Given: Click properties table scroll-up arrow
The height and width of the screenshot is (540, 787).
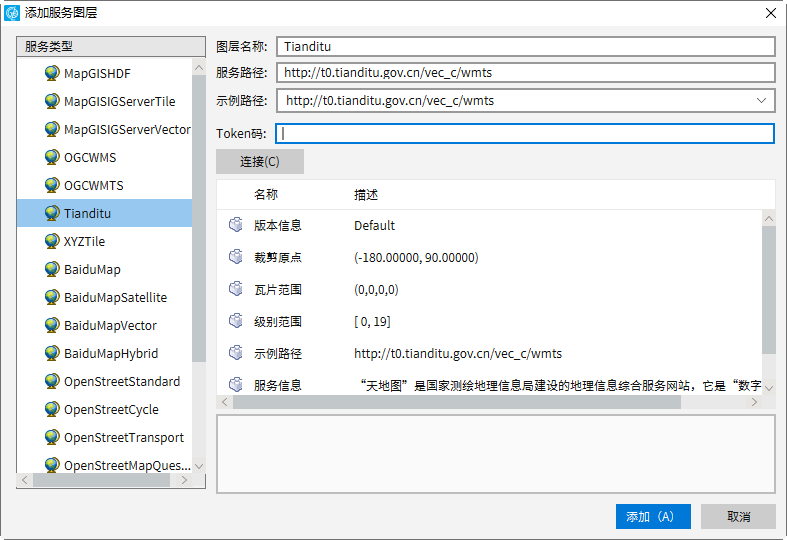Looking at the screenshot, I should point(768,218).
